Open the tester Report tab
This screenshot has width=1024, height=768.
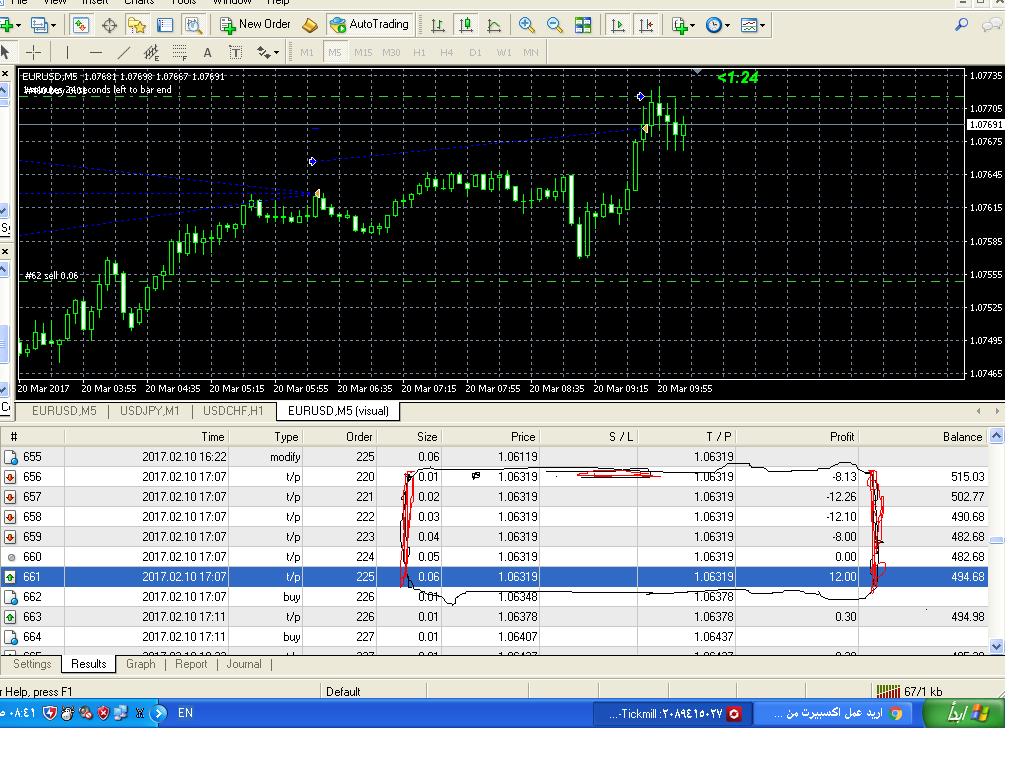(191, 664)
